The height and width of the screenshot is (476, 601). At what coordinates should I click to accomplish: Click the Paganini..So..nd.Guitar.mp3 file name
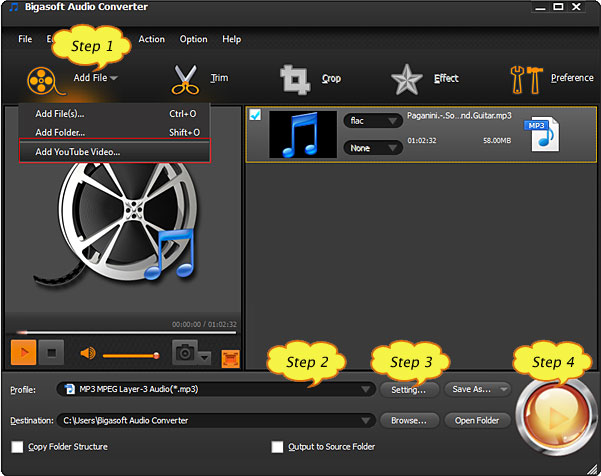[x=459, y=115]
